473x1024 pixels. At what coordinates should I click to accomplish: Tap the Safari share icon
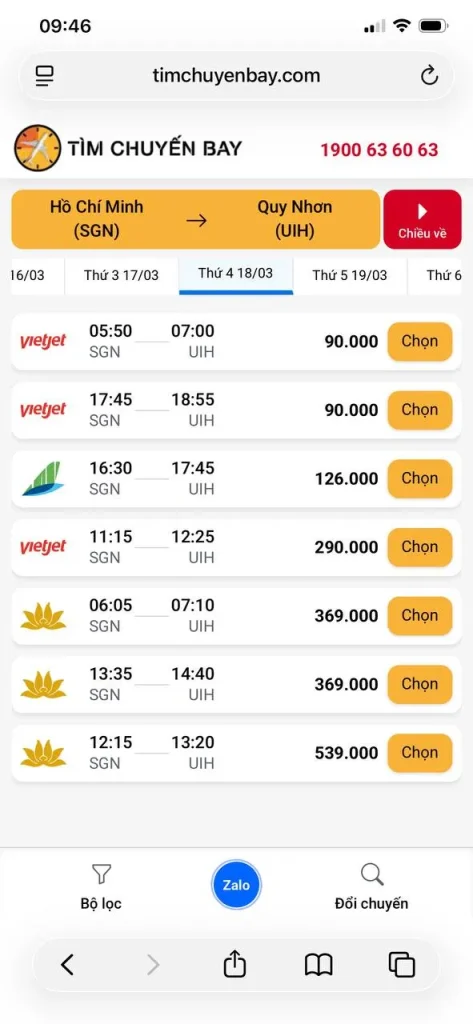tap(235, 964)
